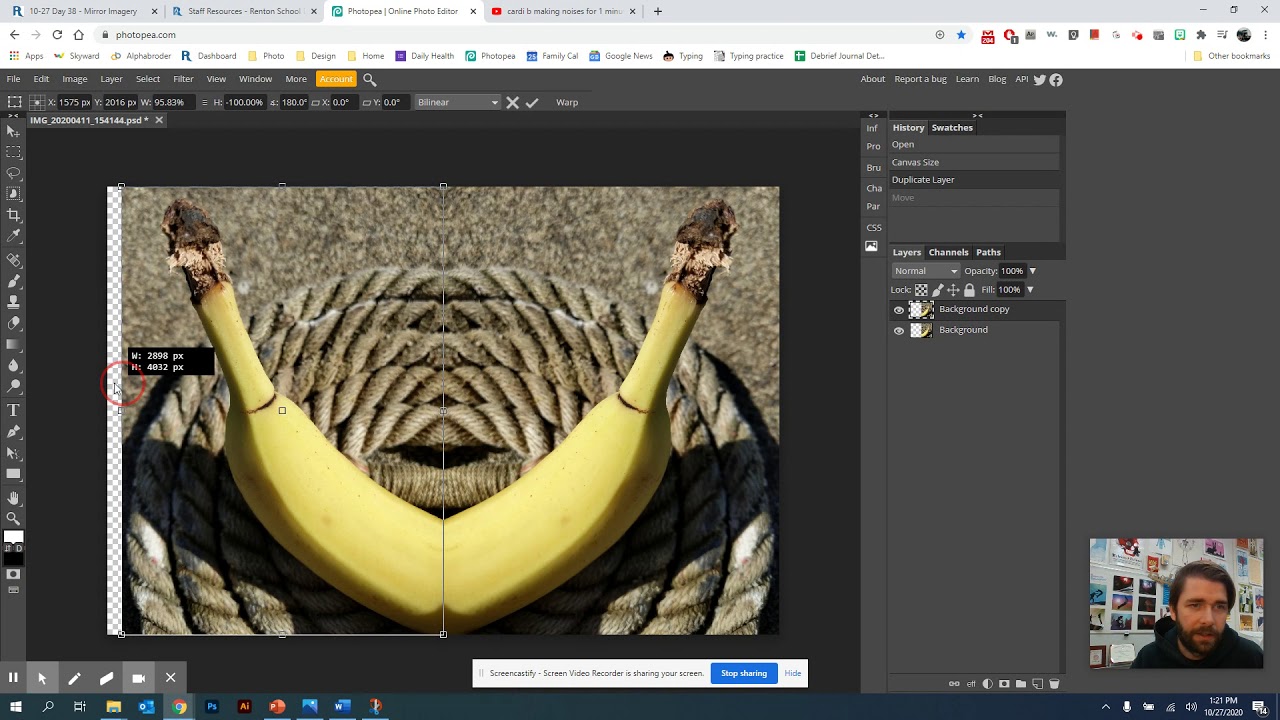Image resolution: width=1280 pixels, height=720 pixels.
Task: Select the Eyedropper tool
Action: (13, 236)
